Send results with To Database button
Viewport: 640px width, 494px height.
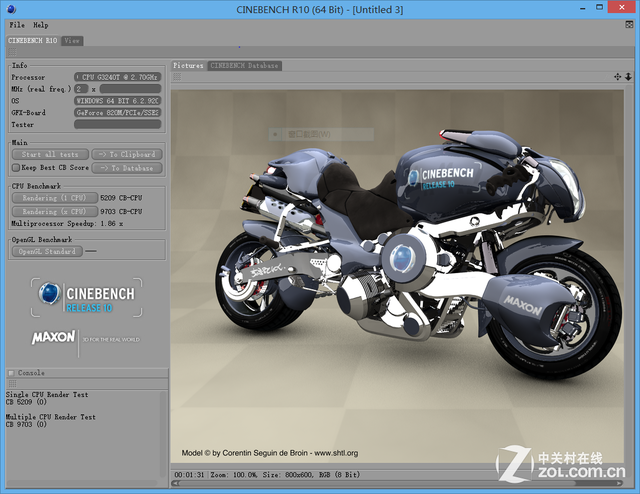(x=127, y=168)
